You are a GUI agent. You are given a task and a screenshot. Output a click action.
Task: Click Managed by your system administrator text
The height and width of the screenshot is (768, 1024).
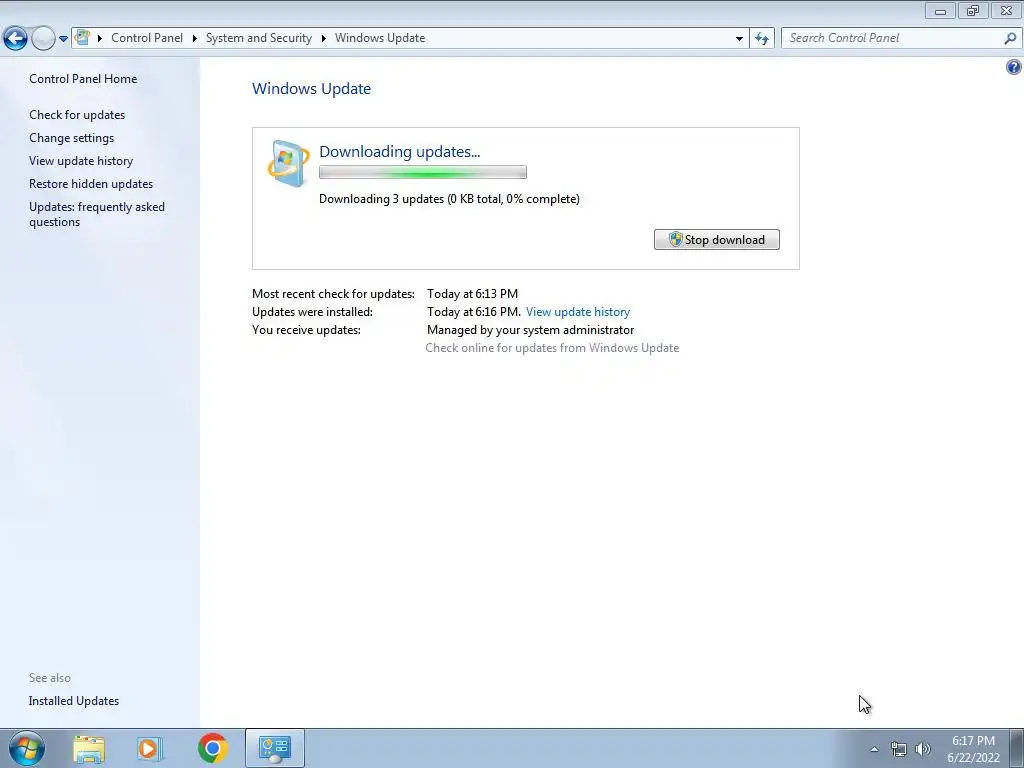530,330
